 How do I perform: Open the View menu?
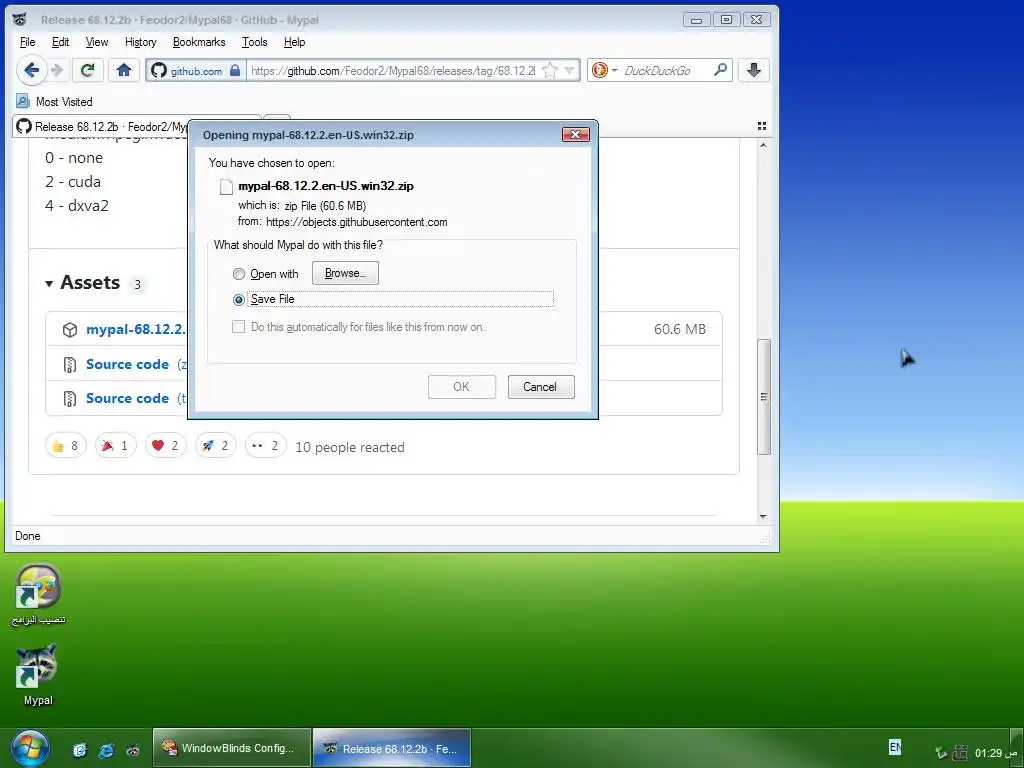click(97, 42)
